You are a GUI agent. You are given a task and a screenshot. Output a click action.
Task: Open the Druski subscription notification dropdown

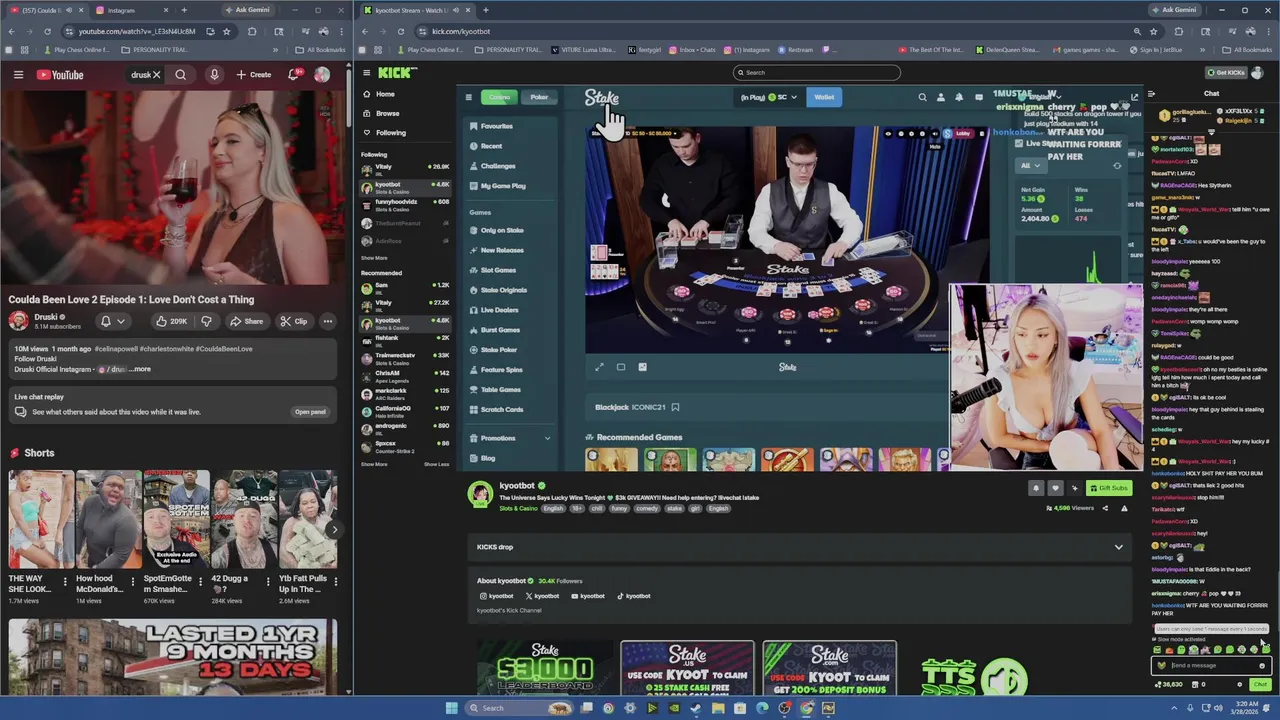[111, 321]
